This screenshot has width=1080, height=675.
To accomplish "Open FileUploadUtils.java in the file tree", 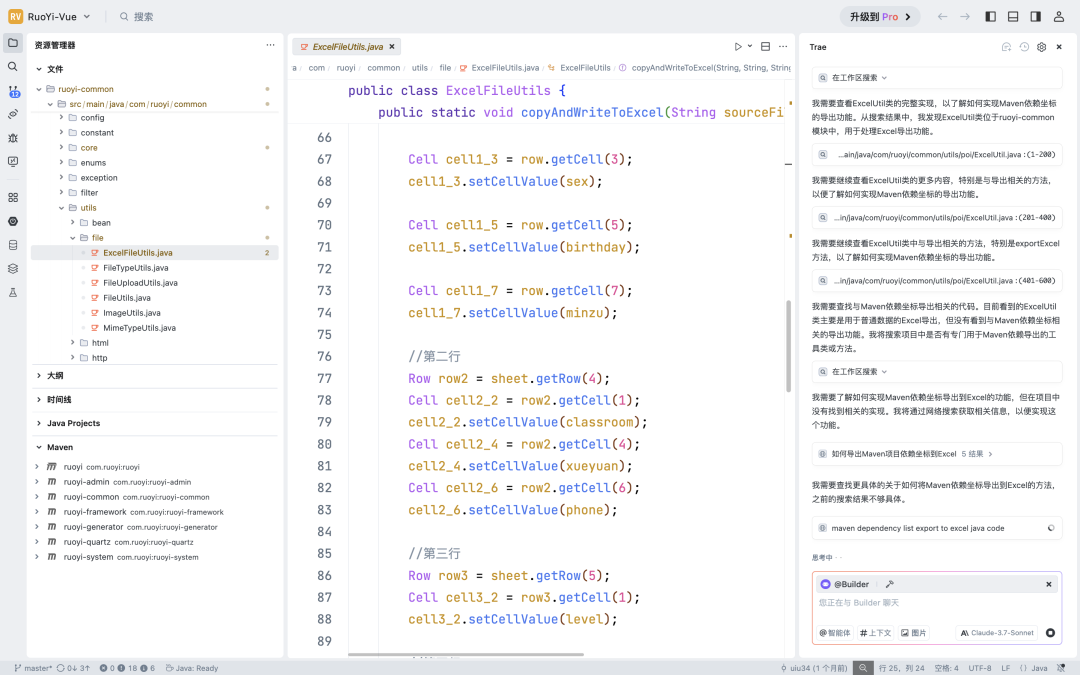I will click(140, 283).
